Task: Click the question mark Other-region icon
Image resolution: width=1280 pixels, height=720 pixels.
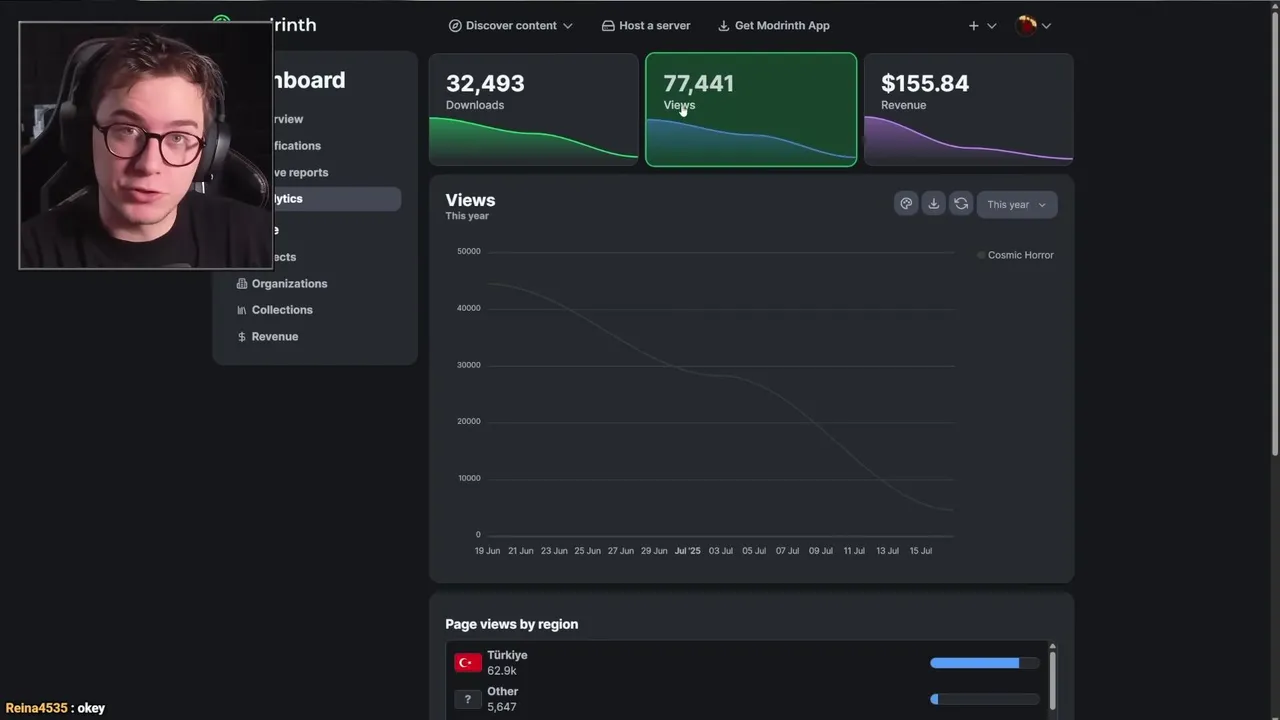Action: (468, 699)
